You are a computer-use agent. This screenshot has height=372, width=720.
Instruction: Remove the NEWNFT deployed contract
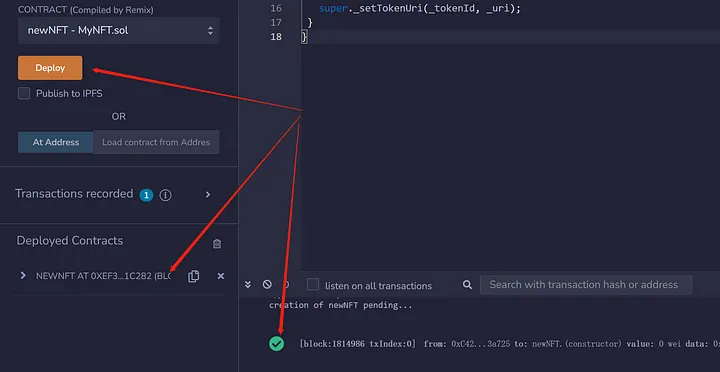click(221, 276)
